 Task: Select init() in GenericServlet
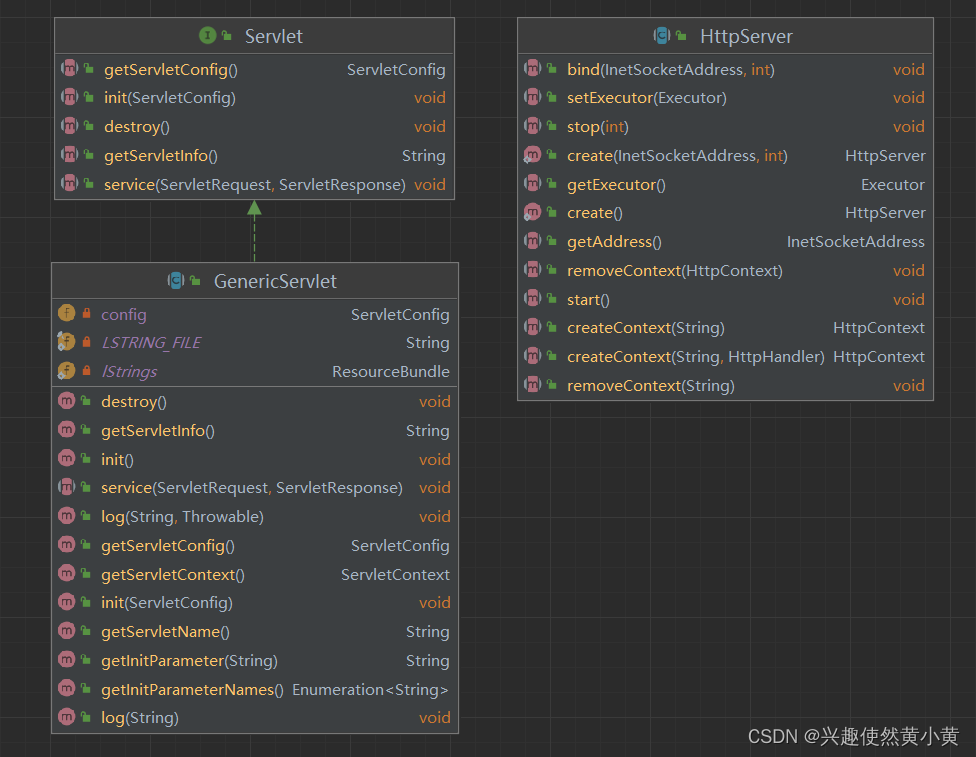117,459
